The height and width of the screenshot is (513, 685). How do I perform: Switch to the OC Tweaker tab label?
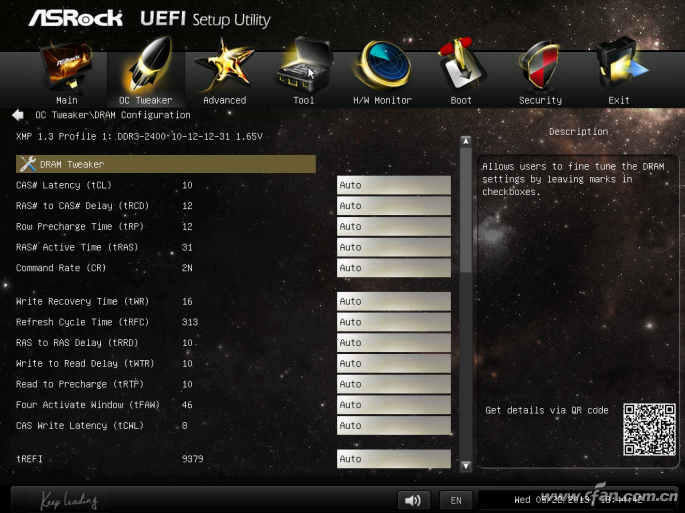pos(145,101)
